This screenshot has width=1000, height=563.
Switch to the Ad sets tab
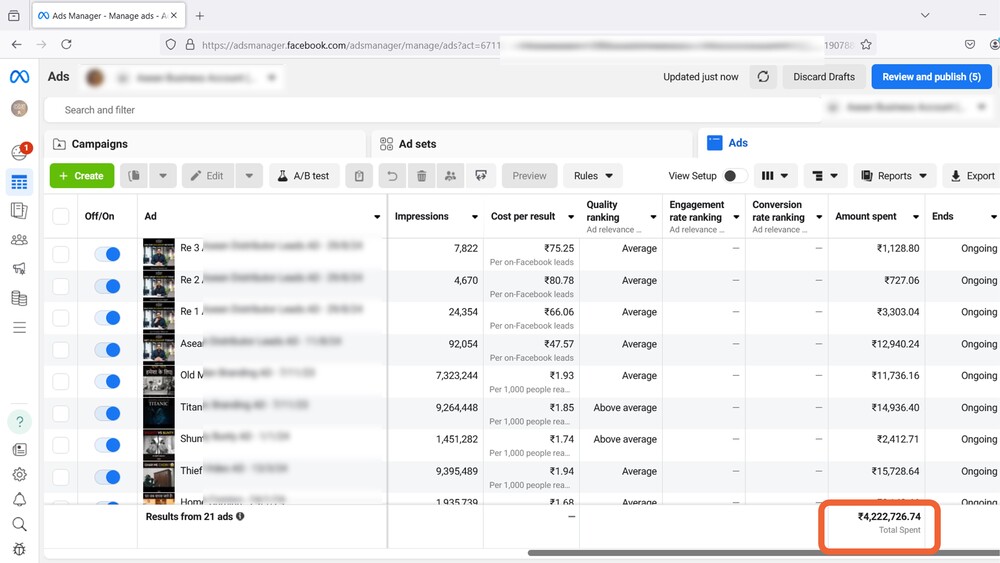417,144
